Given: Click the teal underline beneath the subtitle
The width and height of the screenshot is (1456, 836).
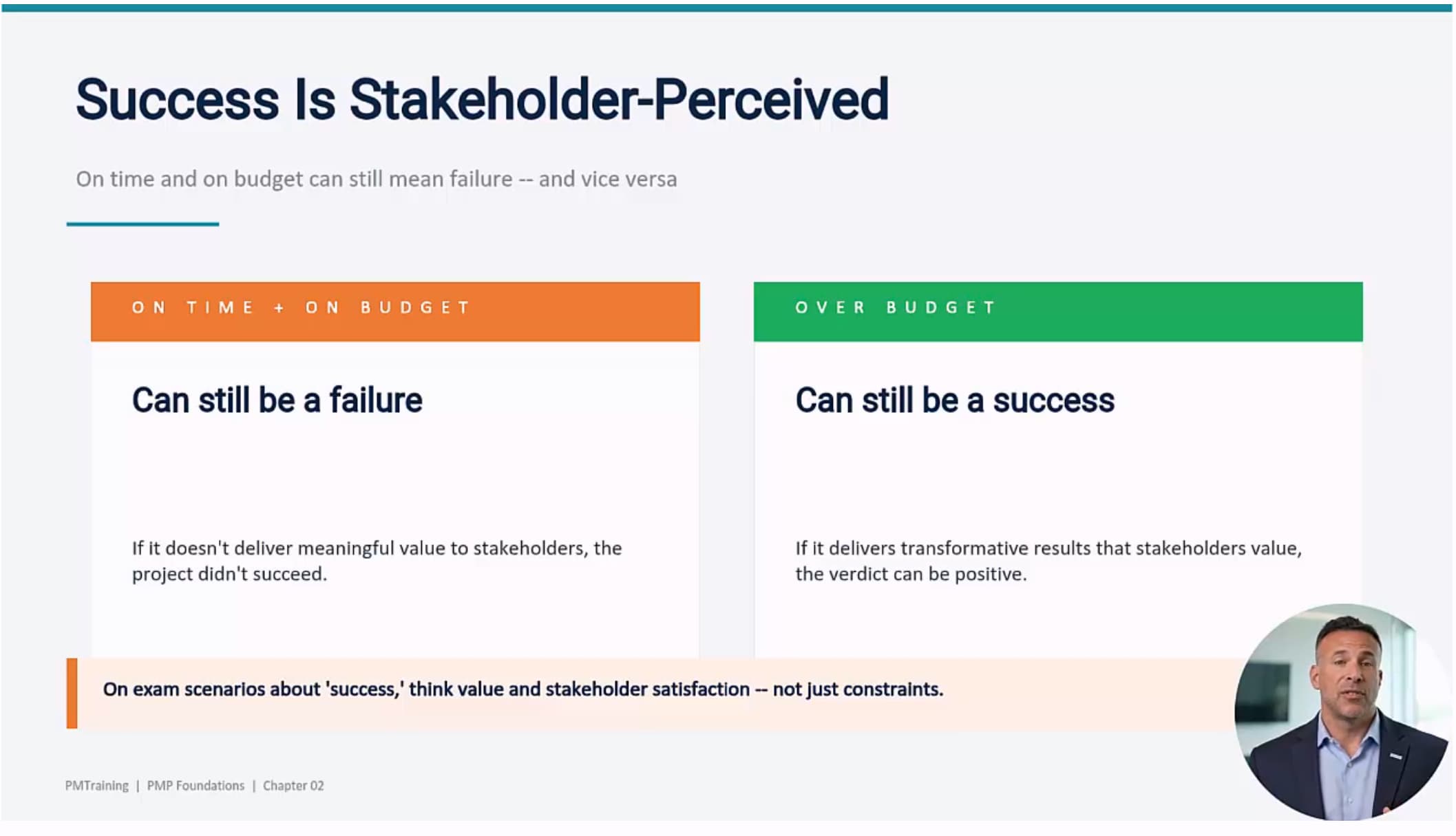Looking at the screenshot, I should tap(143, 224).
